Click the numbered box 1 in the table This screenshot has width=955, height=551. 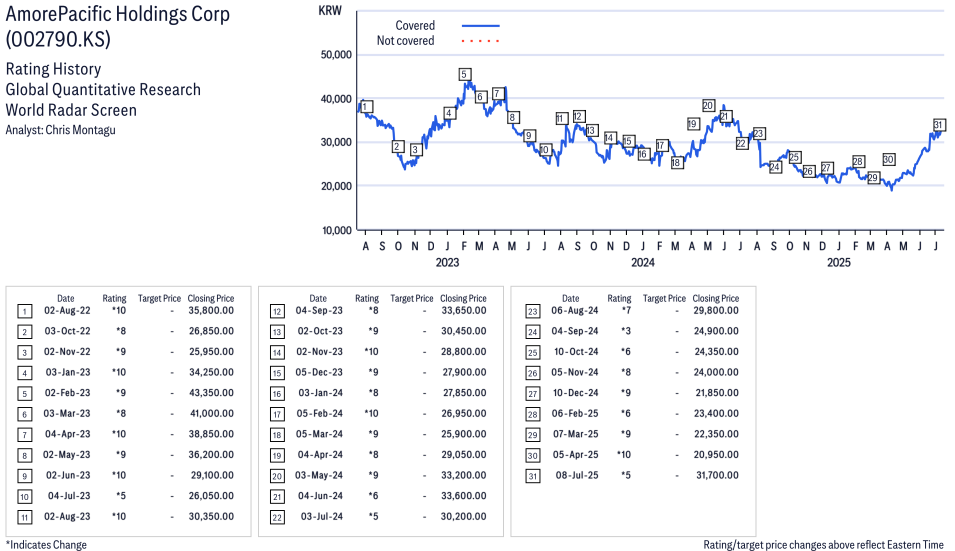pyautogui.click(x=24, y=312)
